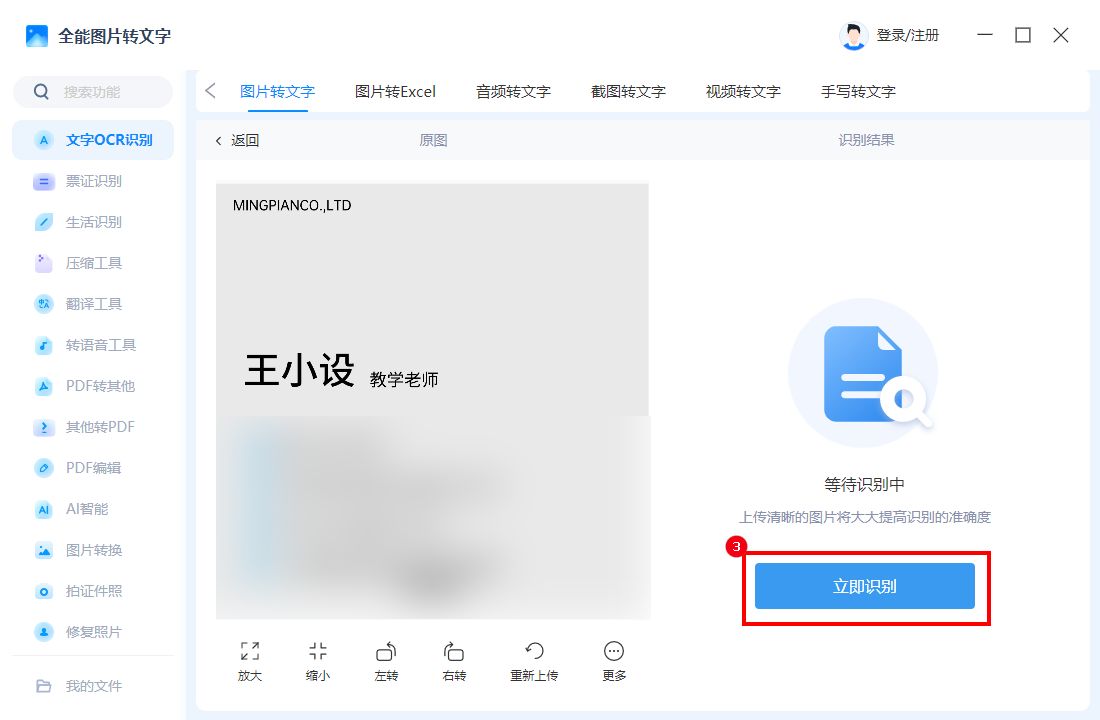Screen dimensions: 1100x720
Task: Open 票证识别 from the sidebar
Action: 93,182
